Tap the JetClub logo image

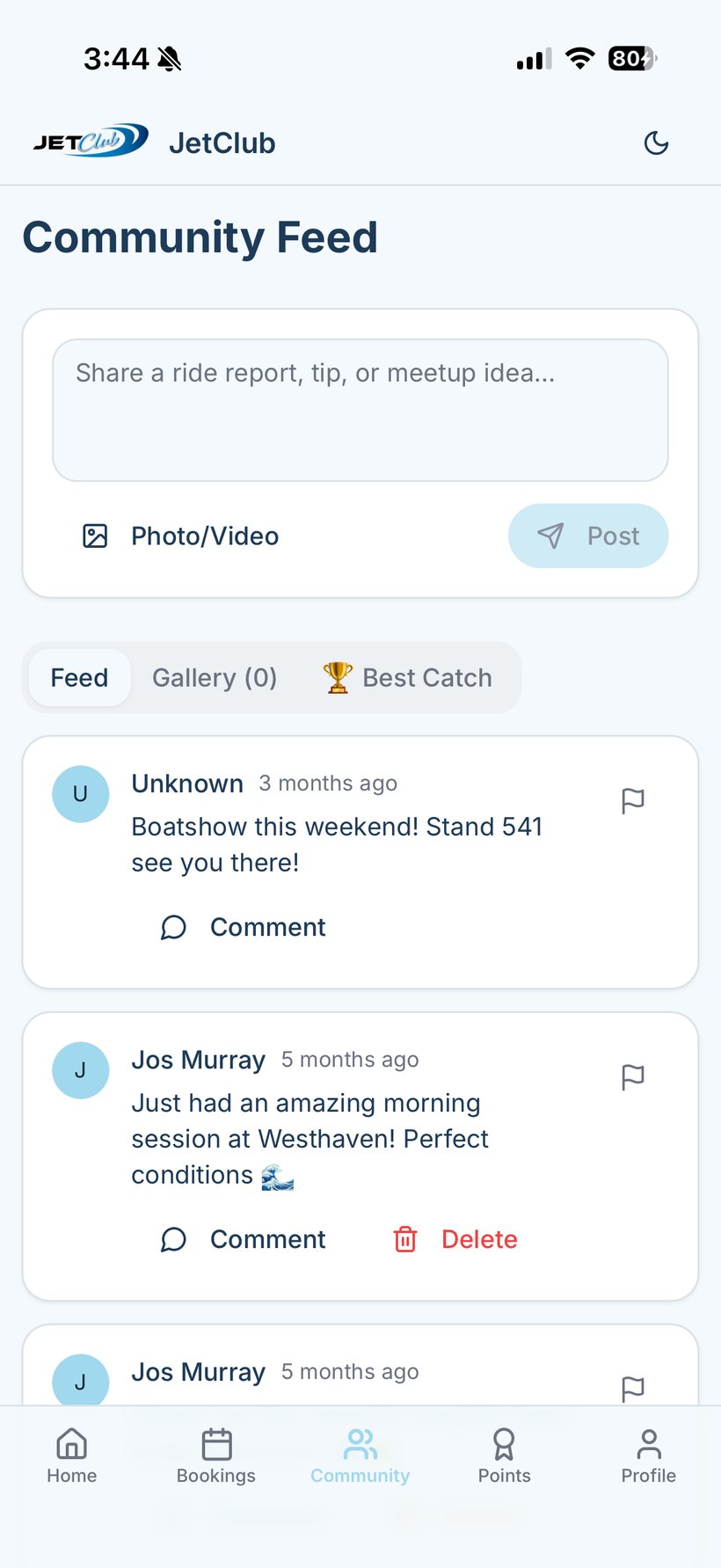pyautogui.click(x=91, y=141)
